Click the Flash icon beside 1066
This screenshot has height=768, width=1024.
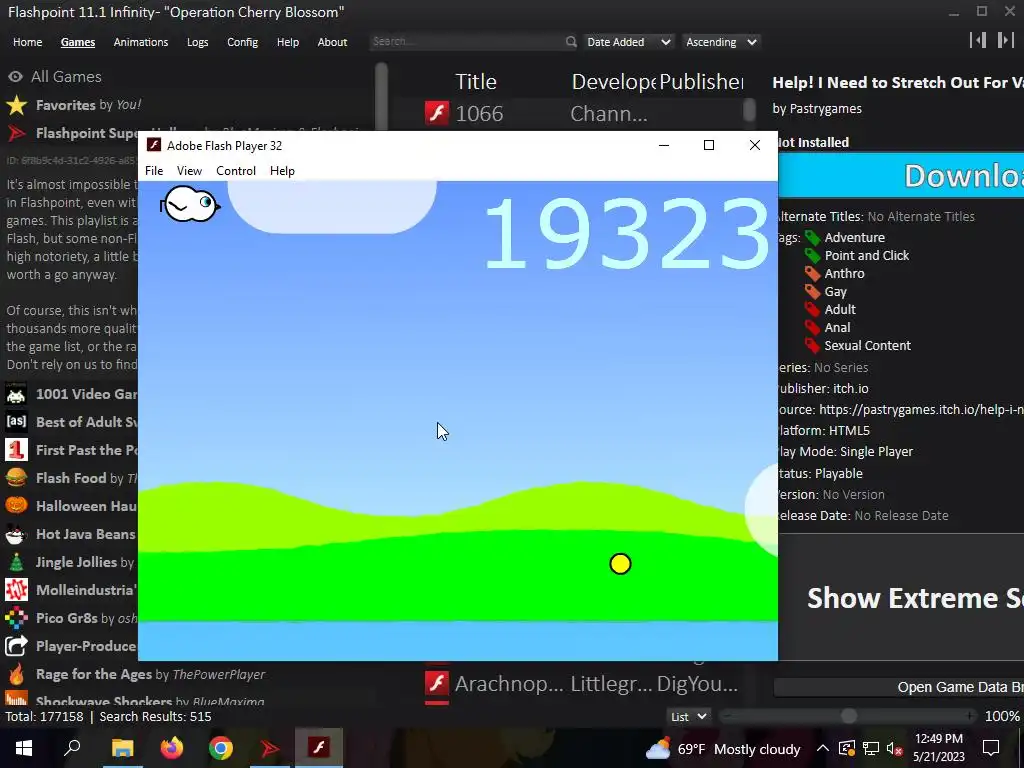pos(437,113)
